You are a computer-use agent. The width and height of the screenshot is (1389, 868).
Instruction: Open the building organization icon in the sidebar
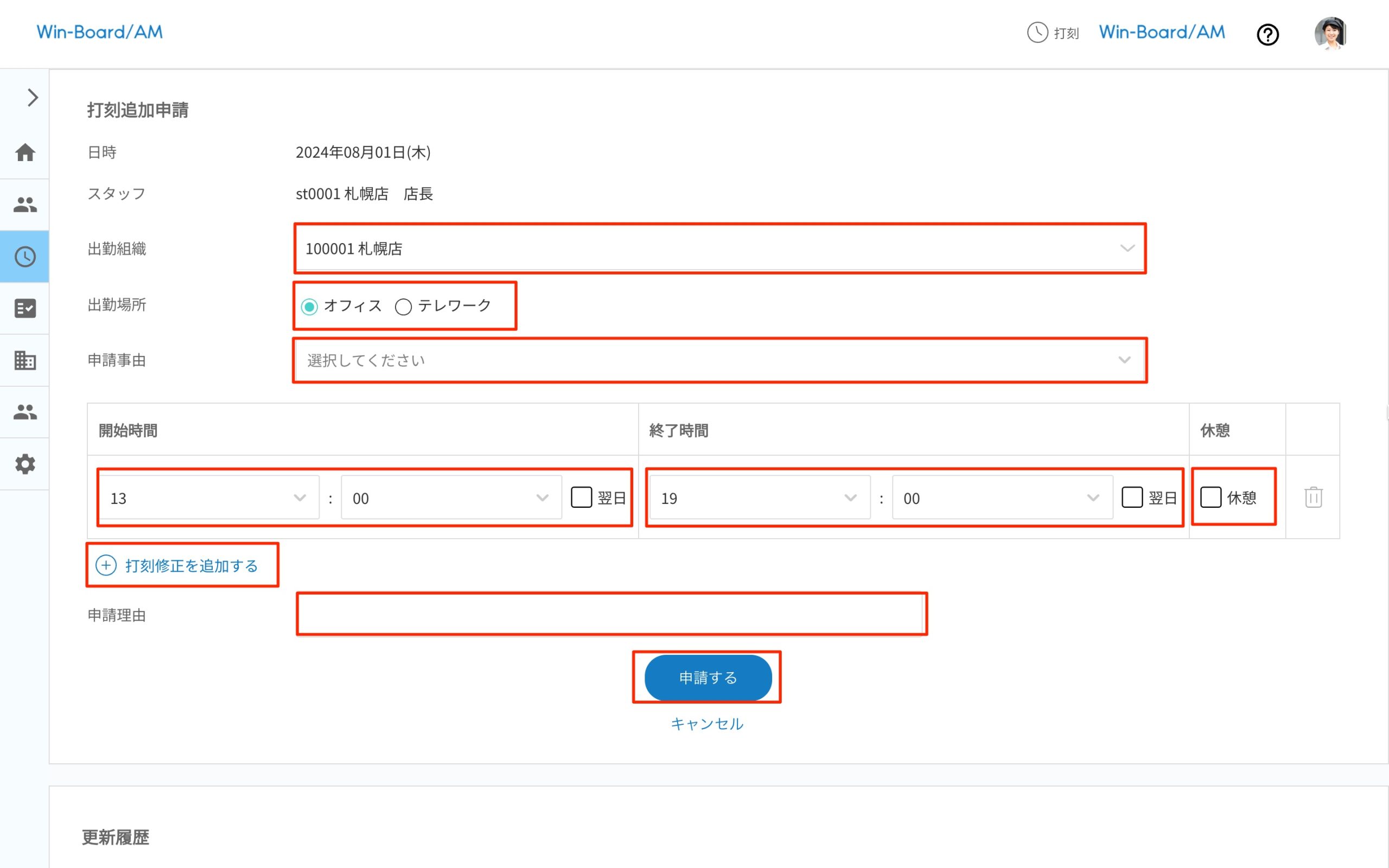tap(24, 361)
